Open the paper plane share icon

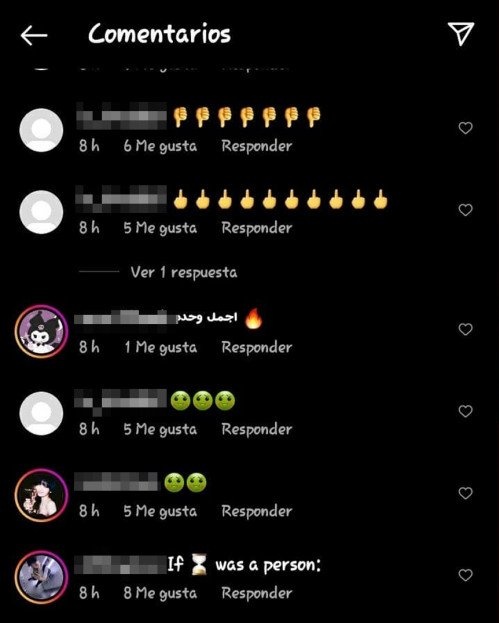[x=461, y=34]
